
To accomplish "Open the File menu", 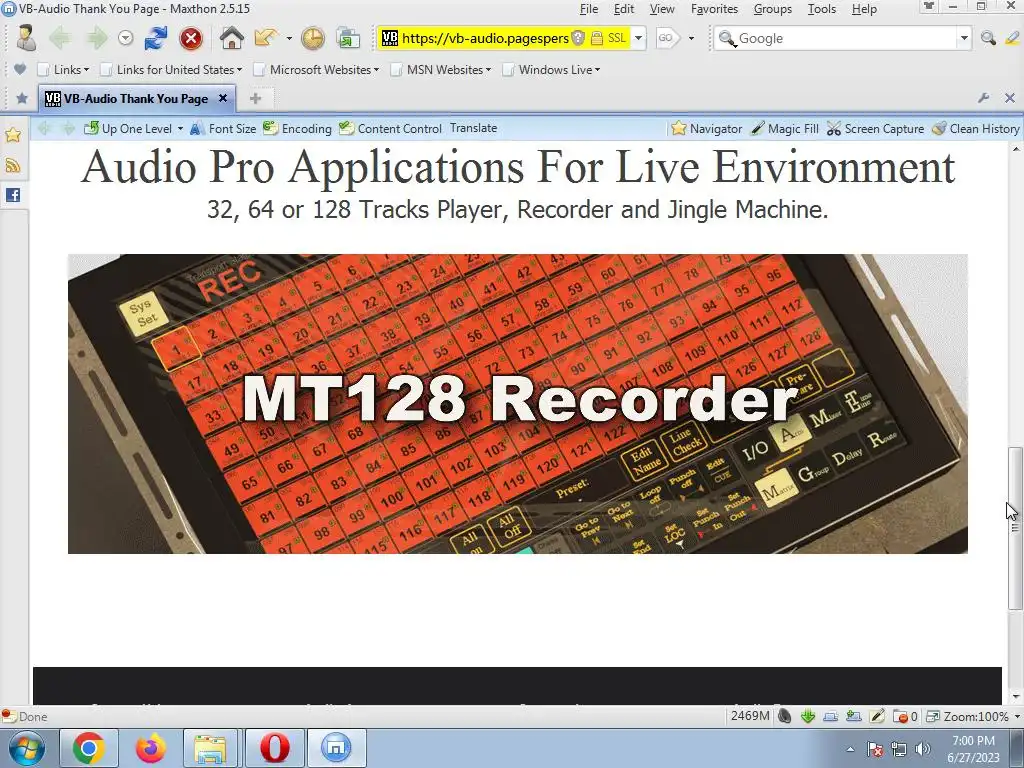I will click(x=588, y=9).
